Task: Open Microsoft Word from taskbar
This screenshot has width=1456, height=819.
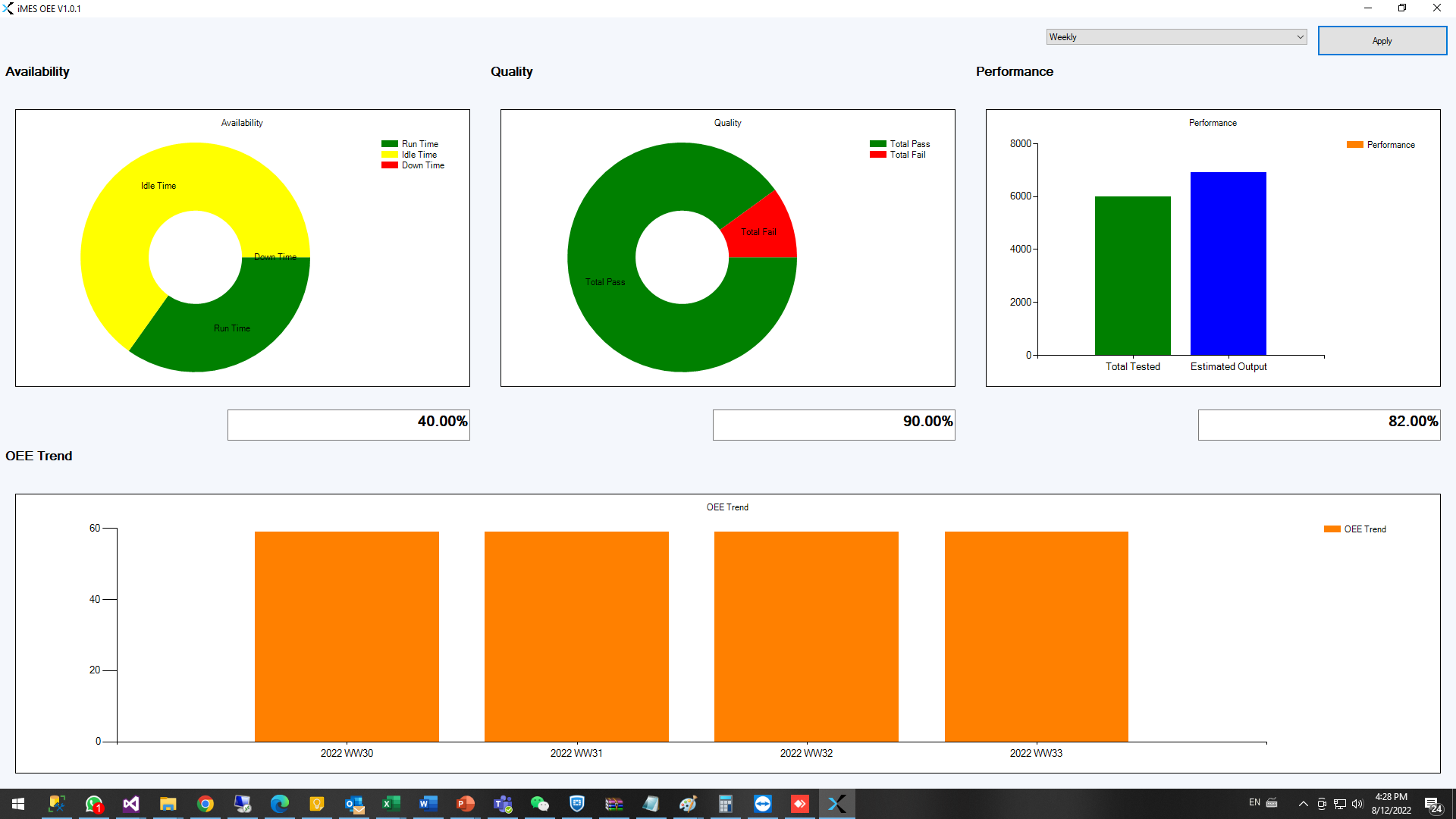Action: click(428, 804)
